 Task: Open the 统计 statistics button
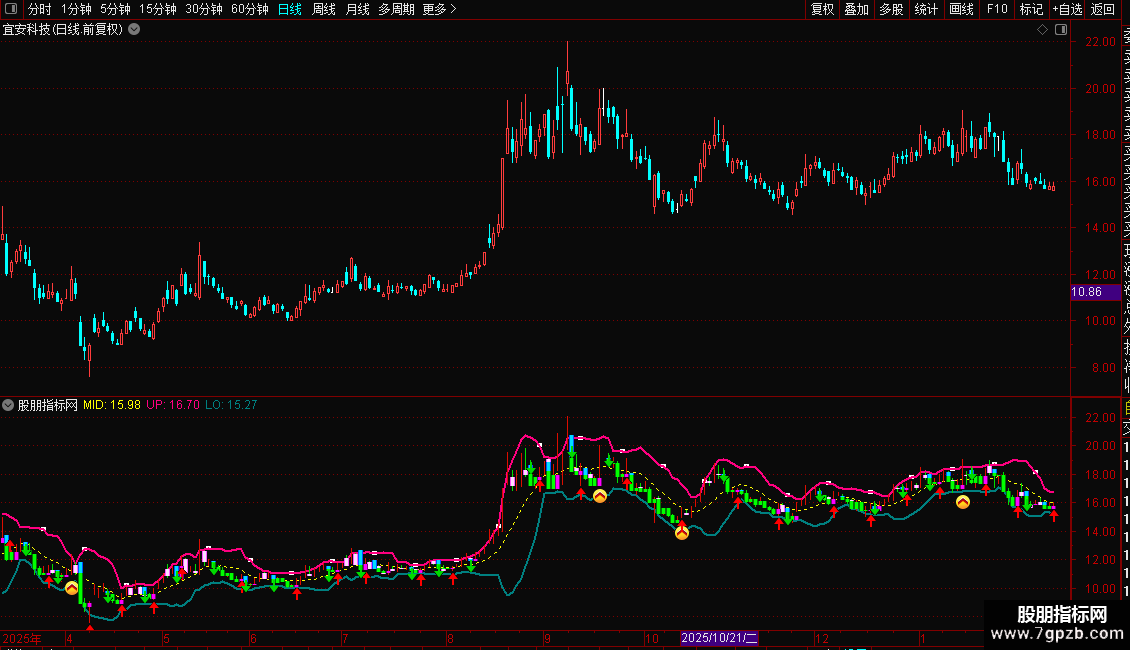[926, 9]
